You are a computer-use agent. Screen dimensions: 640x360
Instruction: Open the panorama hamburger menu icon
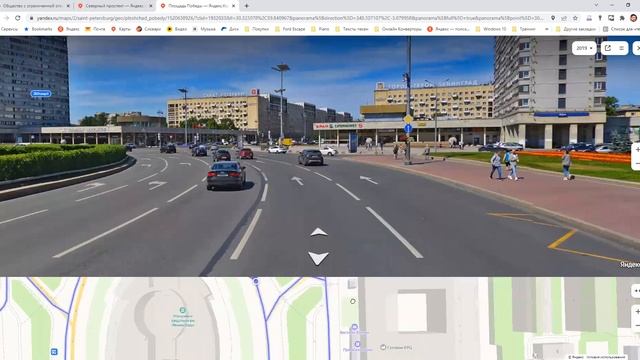(621, 48)
